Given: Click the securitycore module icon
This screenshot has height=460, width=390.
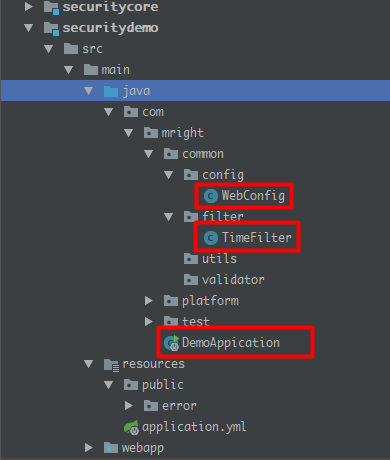Looking at the screenshot, I should (51, 7).
